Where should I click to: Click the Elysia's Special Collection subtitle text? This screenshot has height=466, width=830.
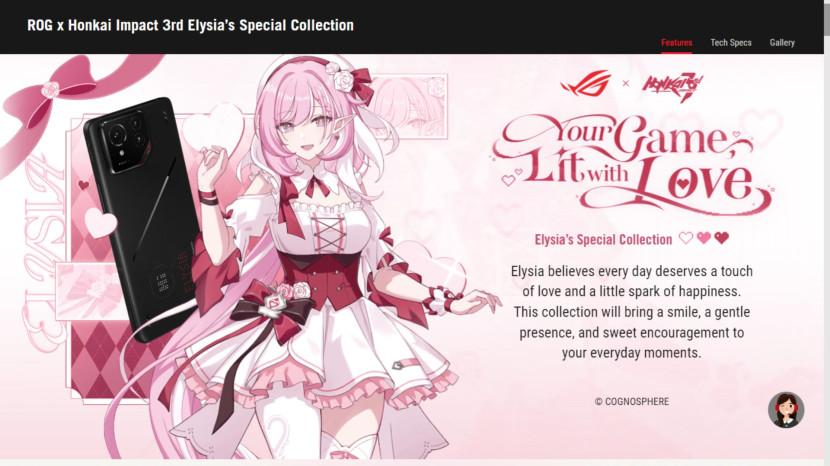click(603, 240)
